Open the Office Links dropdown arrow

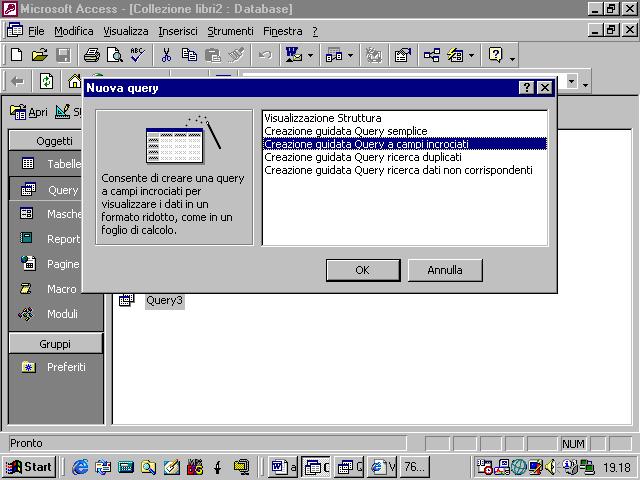click(310, 55)
